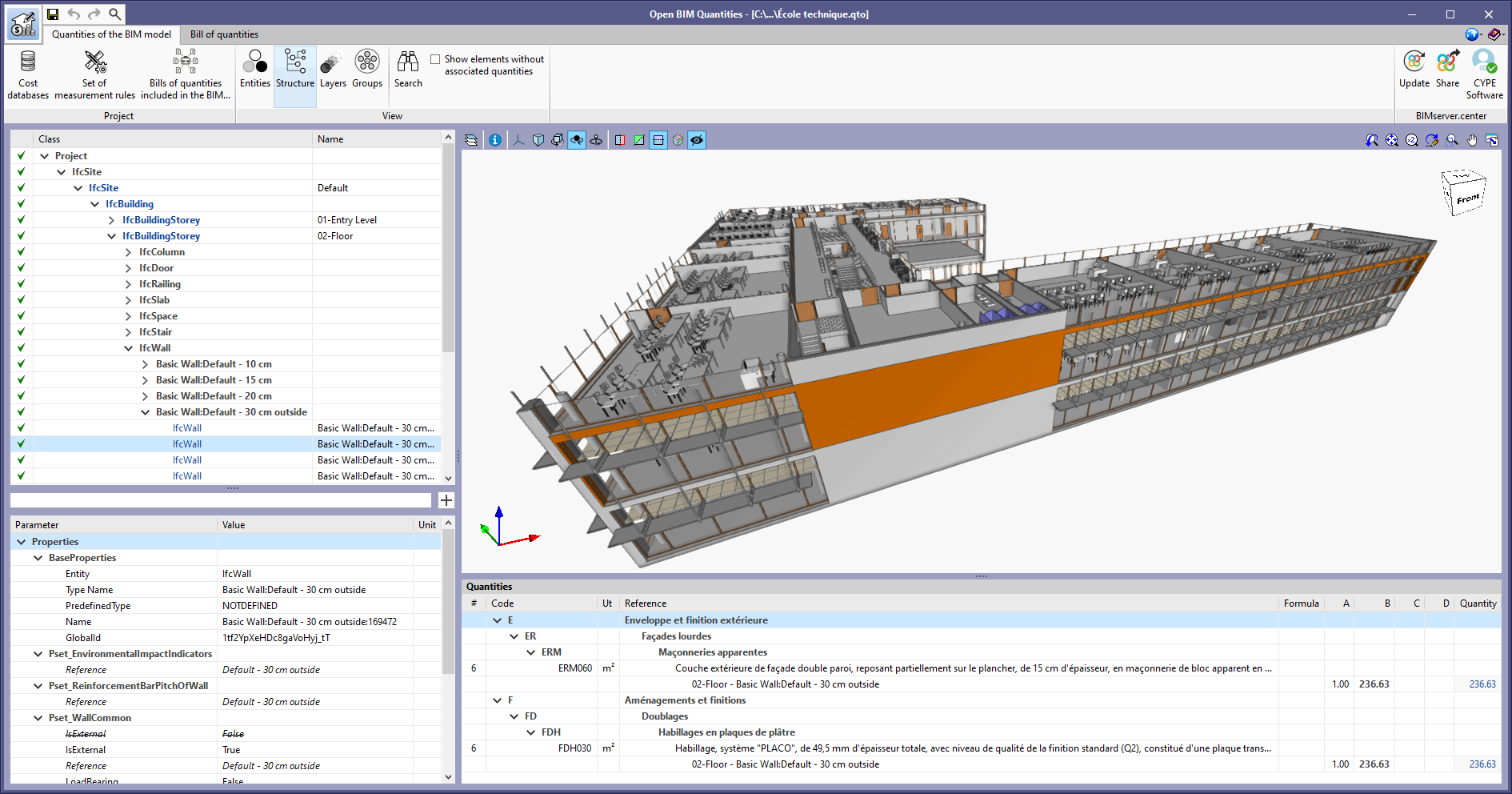1512x794 pixels.
Task: Open quantity 236.63 link in ERM060 row
Action: (1482, 684)
